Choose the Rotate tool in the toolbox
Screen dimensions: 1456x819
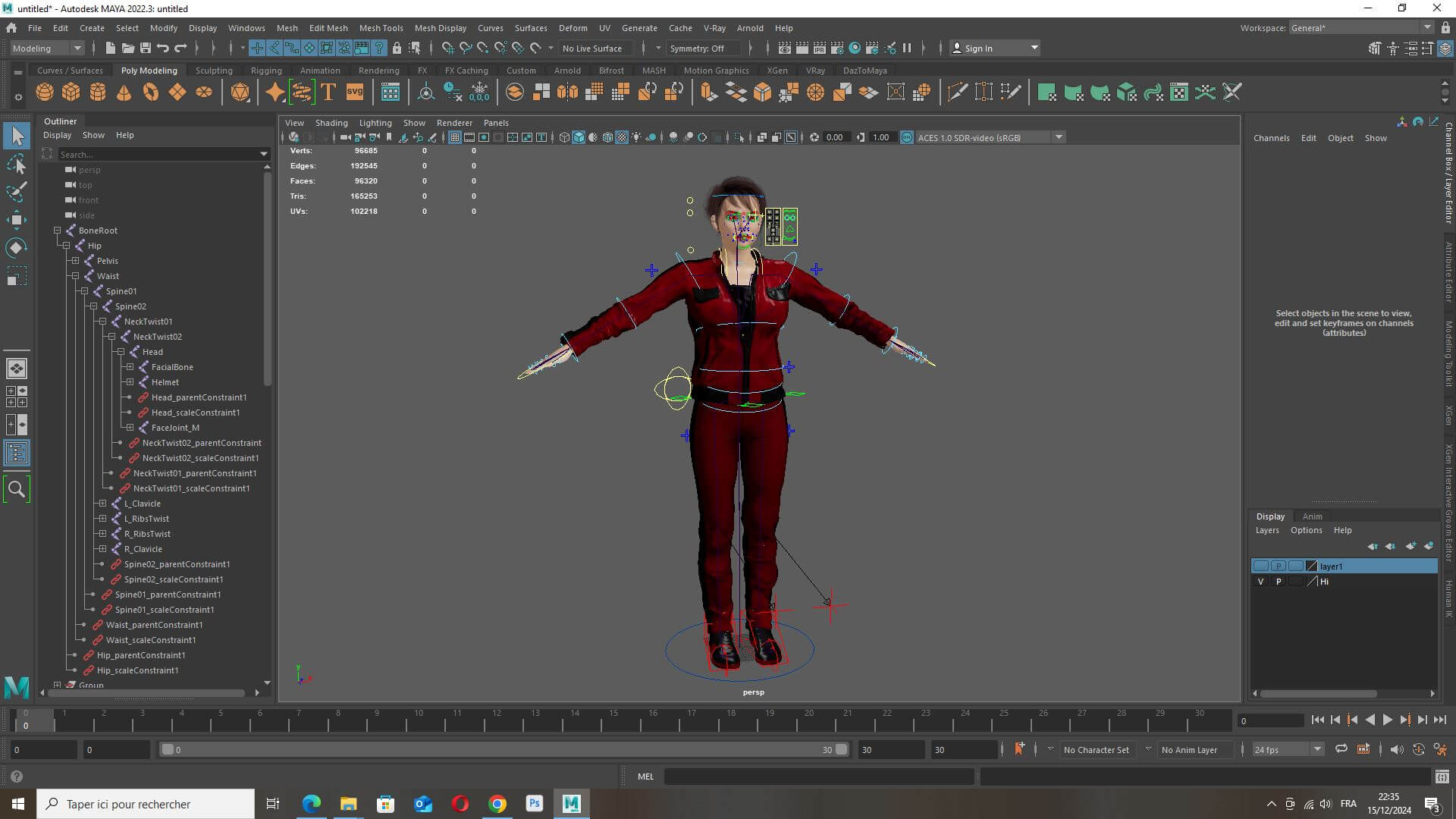(16, 248)
